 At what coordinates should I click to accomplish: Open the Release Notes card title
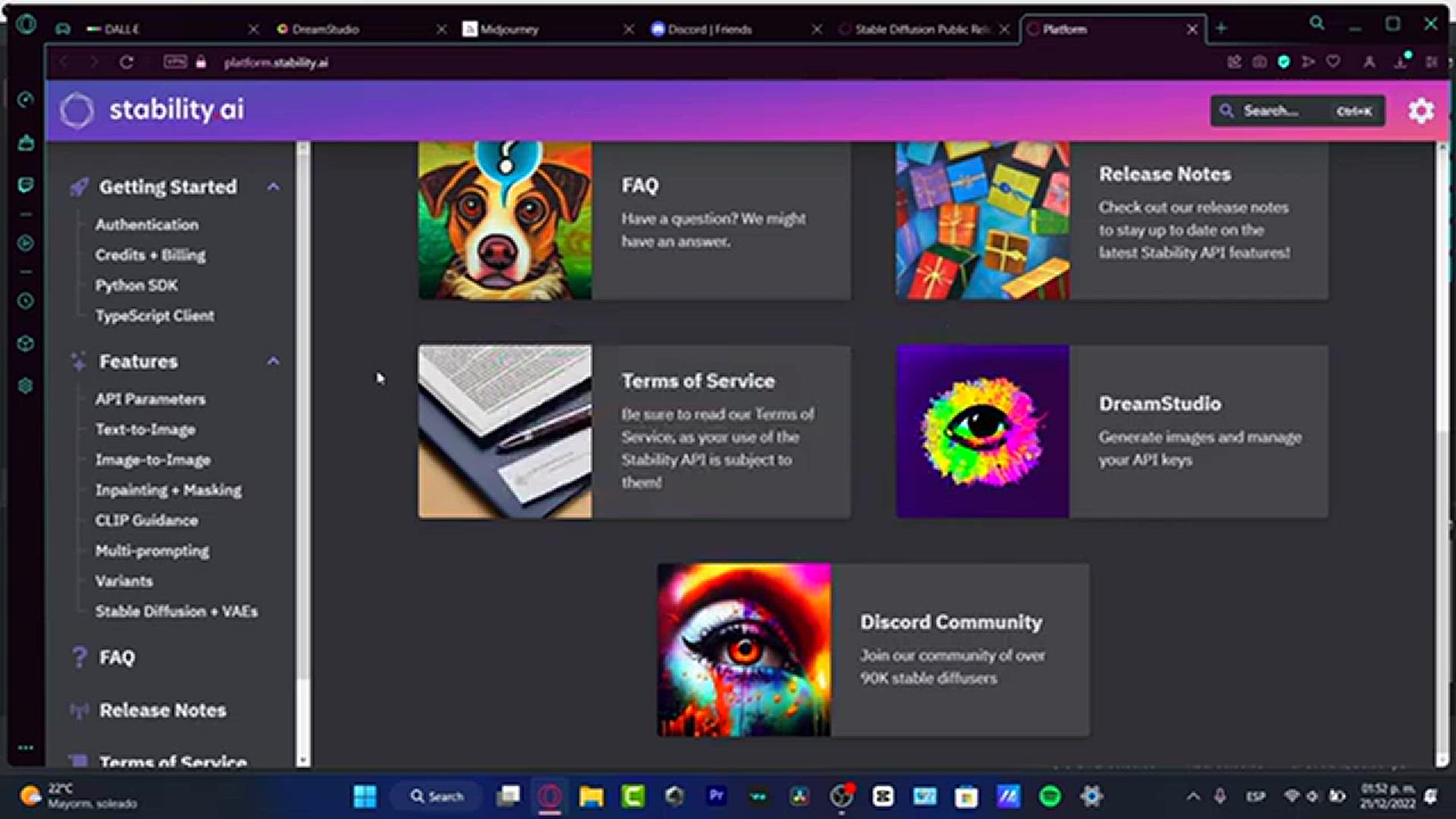(x=1165, y=174)
